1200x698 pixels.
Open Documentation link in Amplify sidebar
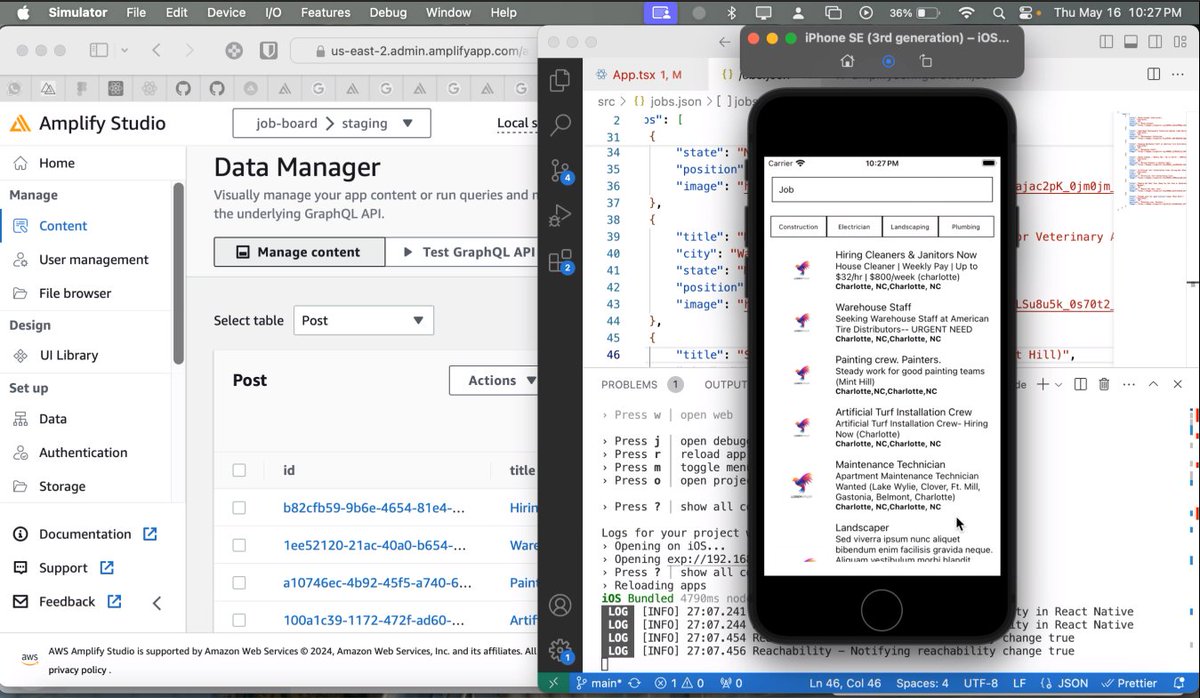click(x=85, y=534)
